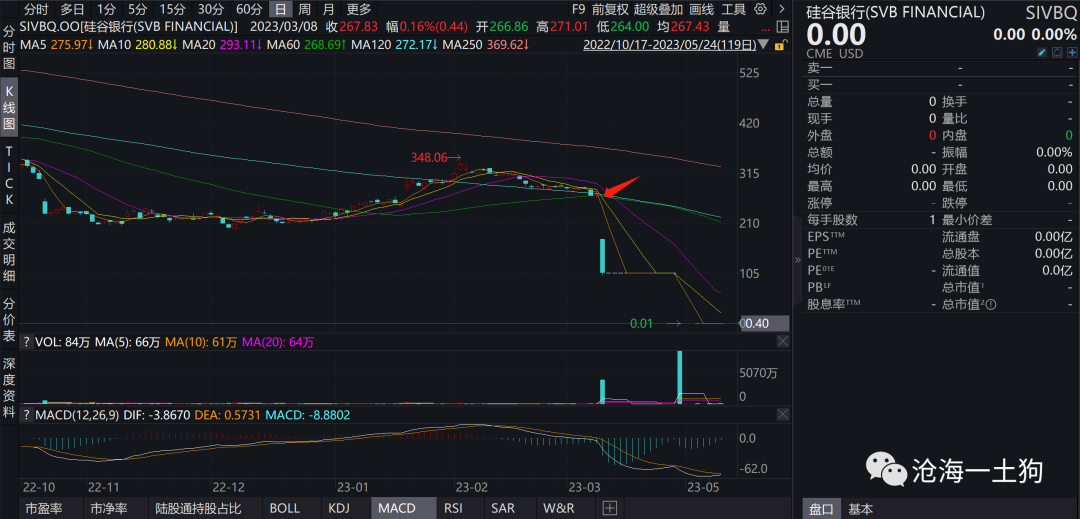The width and height of the screenshot is (1080, 519).
Task: Select the 5分 five-minute period
Action: pos(138,9)
